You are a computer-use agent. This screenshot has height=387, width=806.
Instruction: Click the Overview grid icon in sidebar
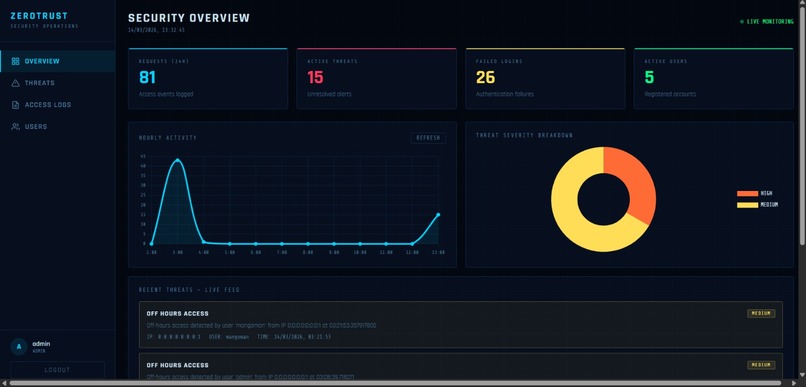(15, 61)
